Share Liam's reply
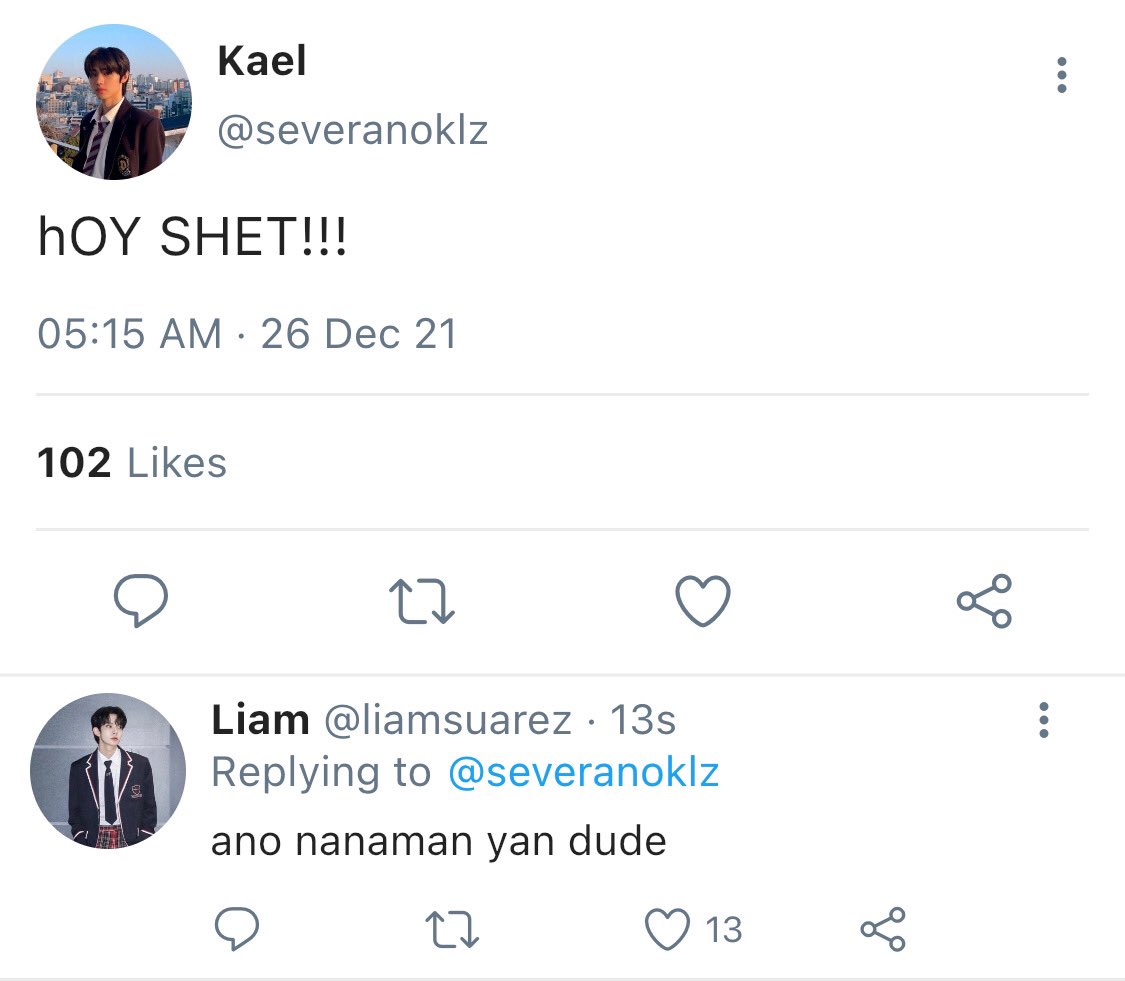This screenshot has width=1125, height=981. (x=883, y=929)
